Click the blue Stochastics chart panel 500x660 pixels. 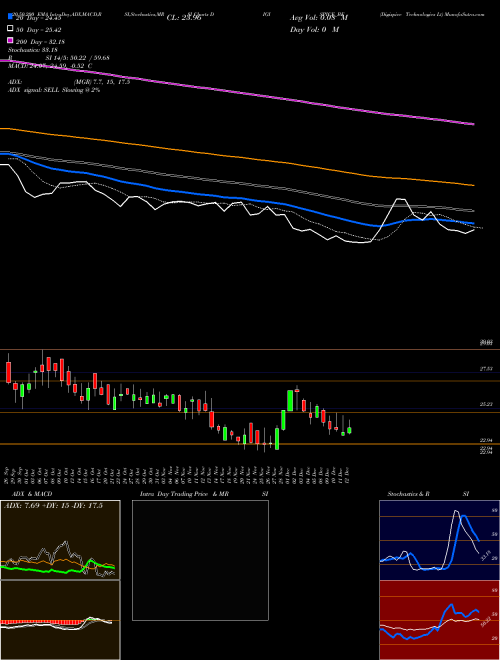pos(439,540)
